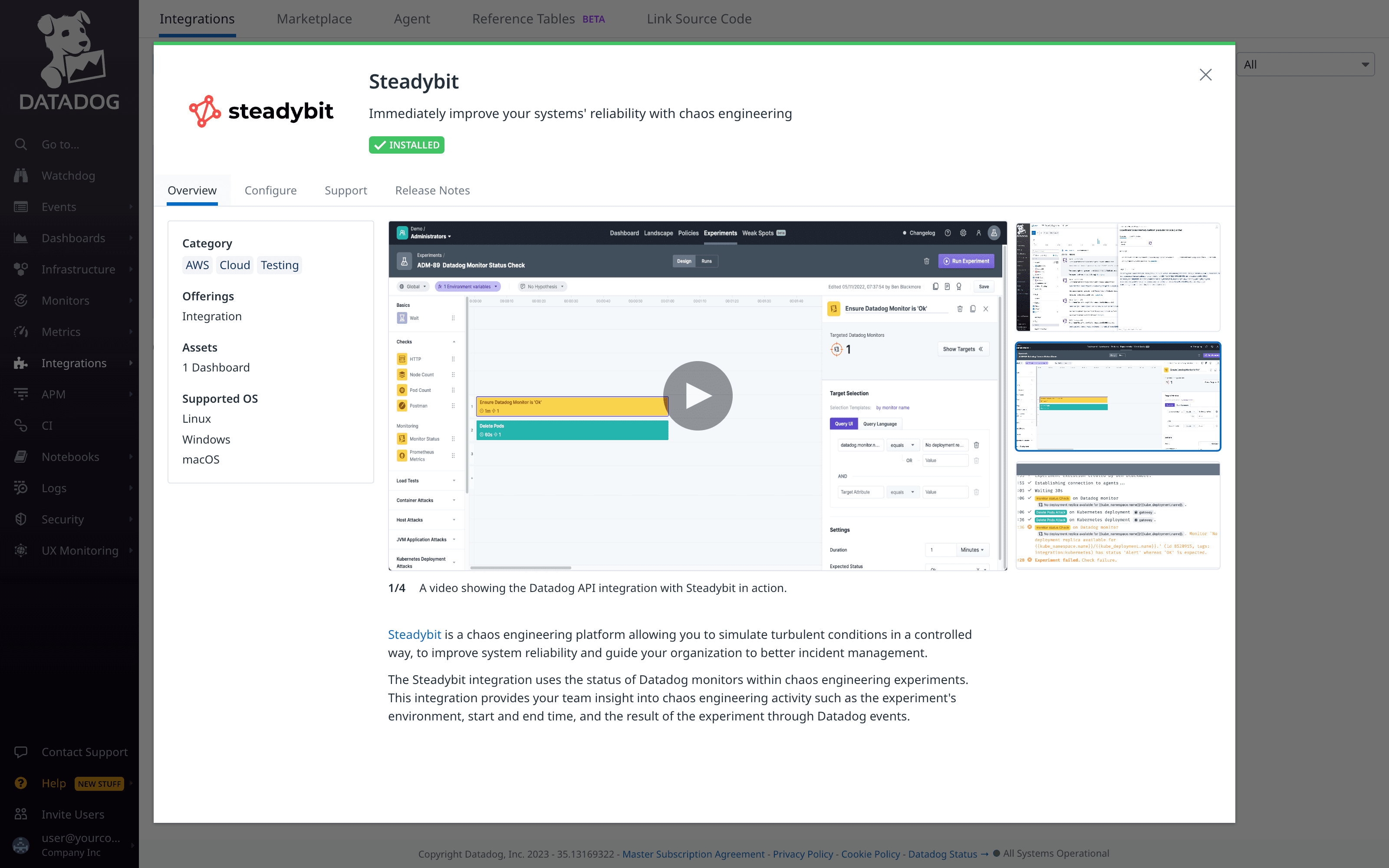Switch to the Configure tab
1389x868 pixels.
pyautogui.click(x=270, y=190)
